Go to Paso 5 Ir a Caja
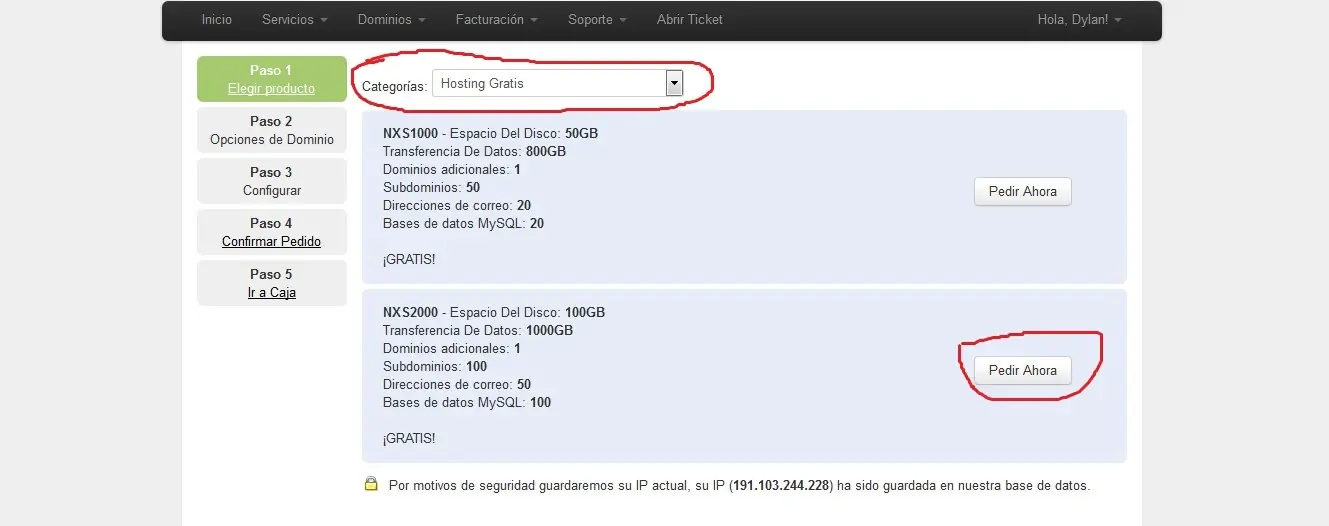This screenshot has width=1329, height=526. [272, 283]
